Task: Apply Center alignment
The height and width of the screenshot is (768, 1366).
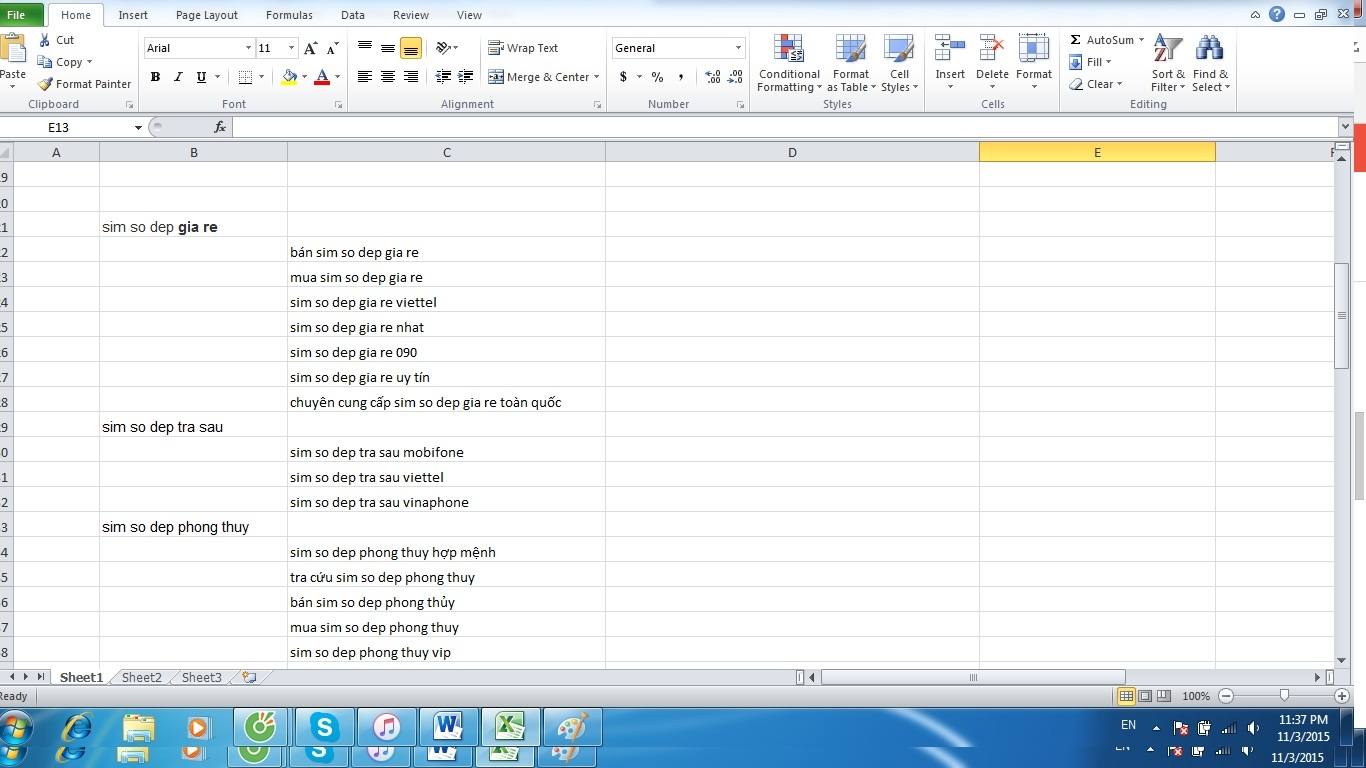Action: (x=387, y=77)
